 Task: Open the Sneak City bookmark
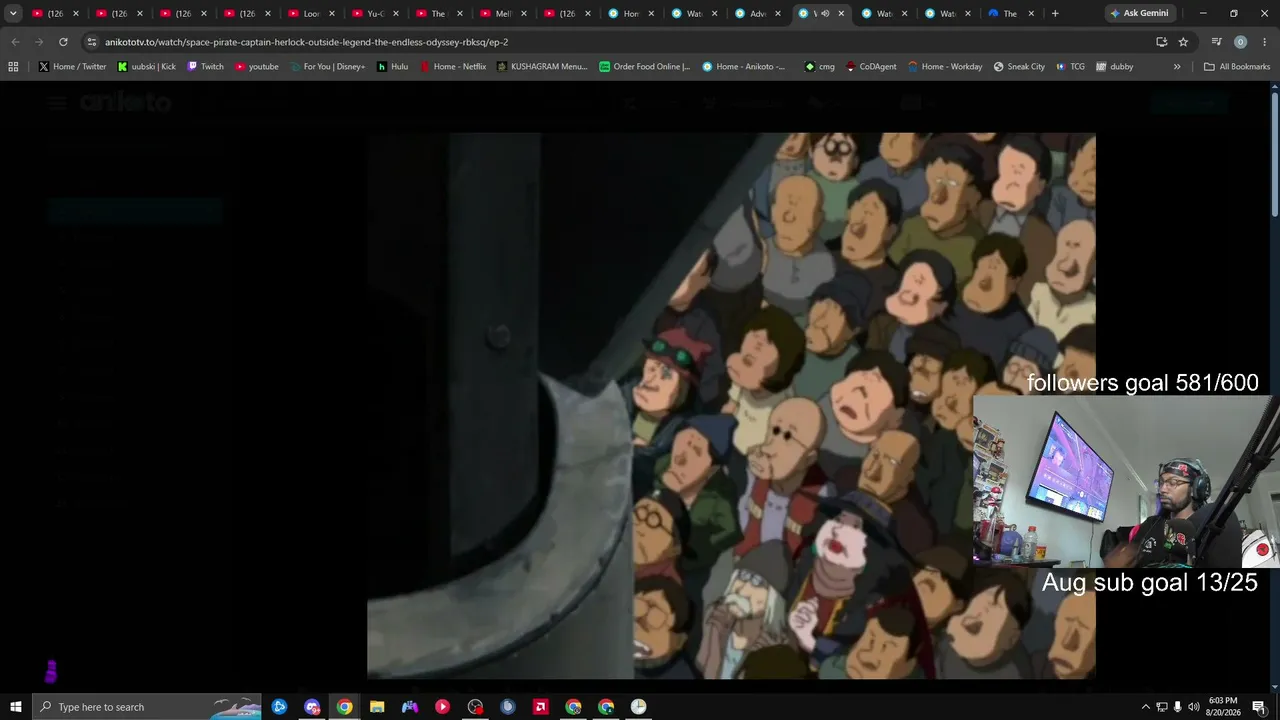pyautogui.click(x=1019, y=67)
